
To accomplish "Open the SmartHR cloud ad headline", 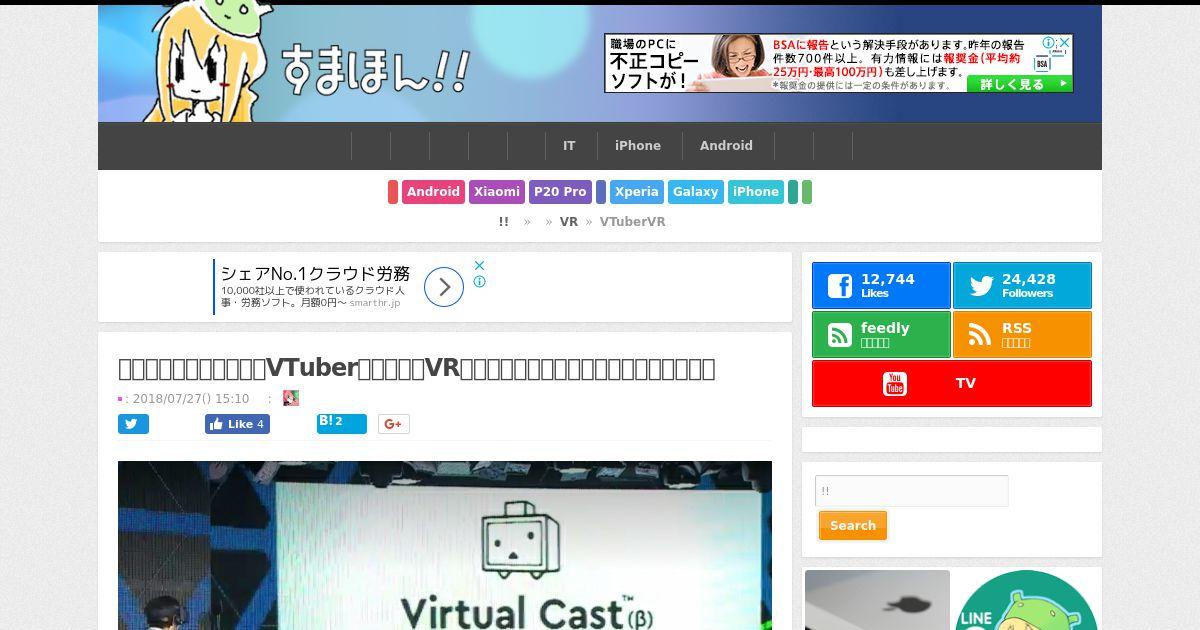I will coord(315,273).
